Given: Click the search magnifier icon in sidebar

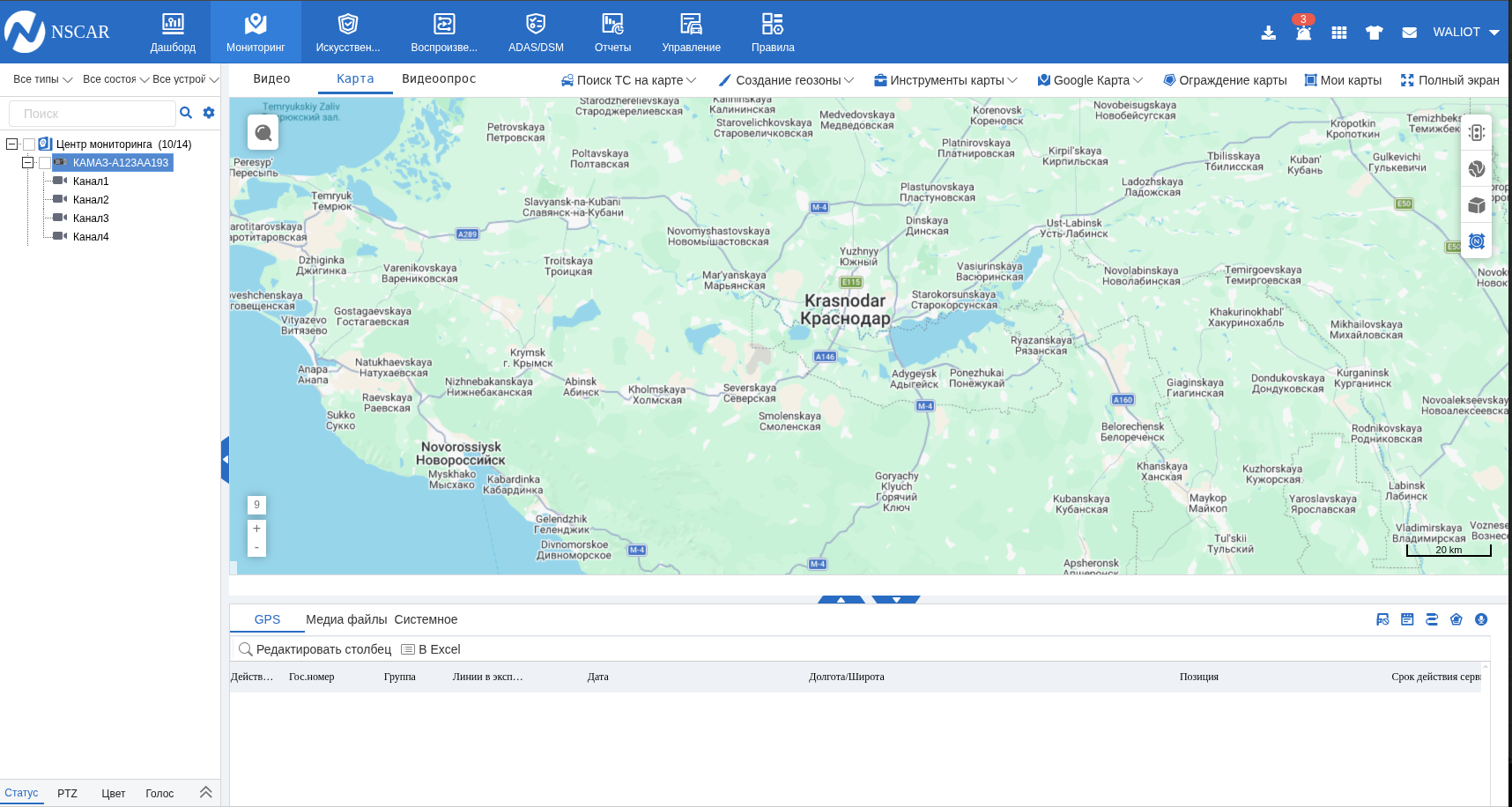Looking at the screenshot, I should pos(186,113).
